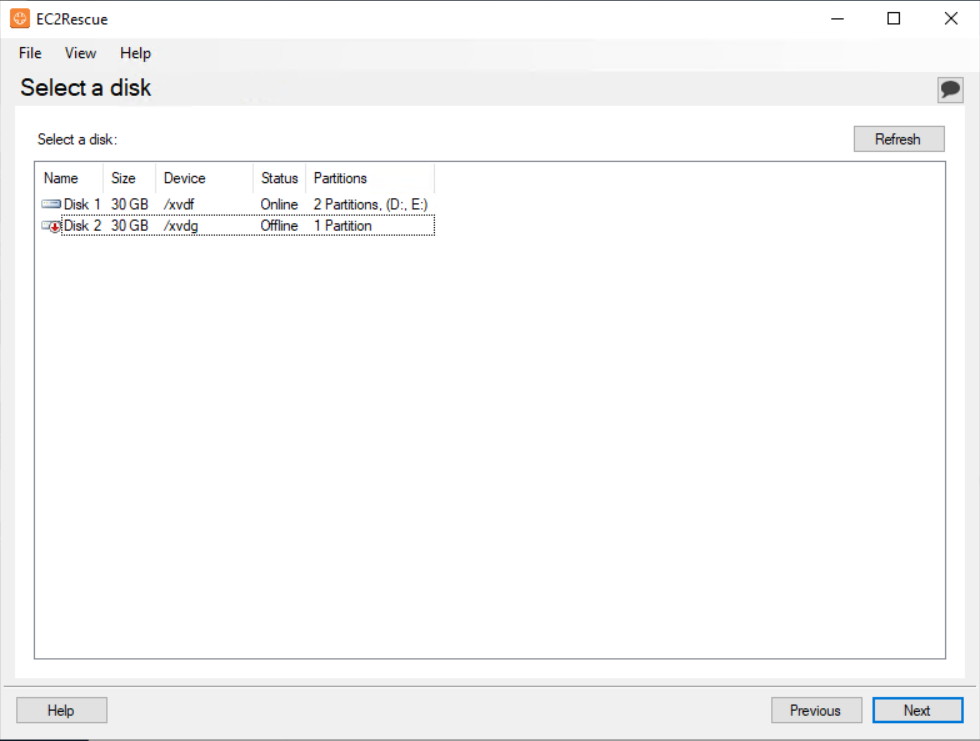Open the Help menu in menu bar
This screenshot has height=741, width=980.
click(x=136, y=53)
